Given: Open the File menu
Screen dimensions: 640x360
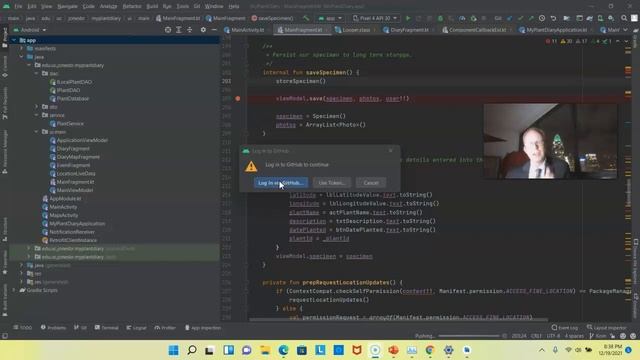Looking at the screenshot, I should 18,6.
